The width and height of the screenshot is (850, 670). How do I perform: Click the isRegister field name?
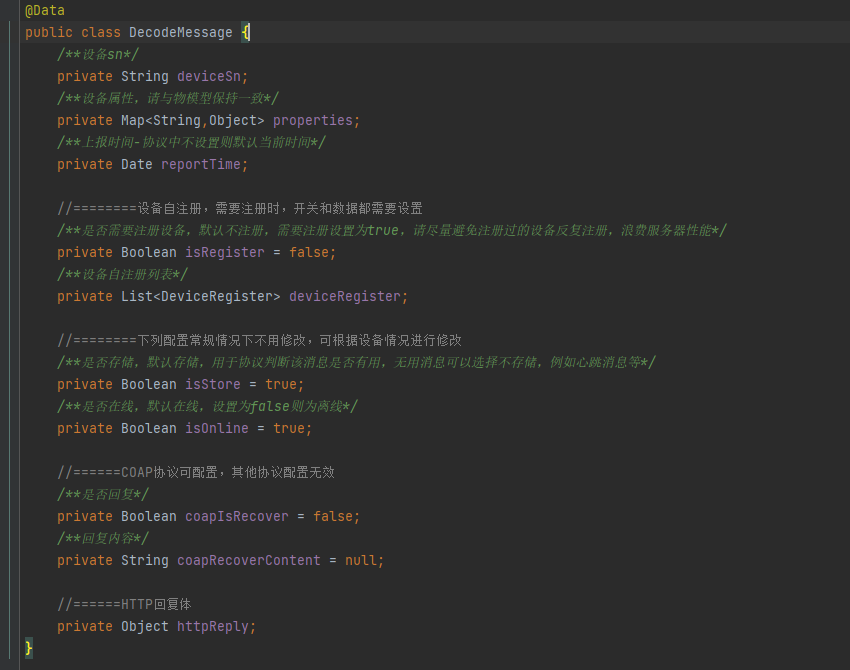pyautogui.click(x=224, y=252)
